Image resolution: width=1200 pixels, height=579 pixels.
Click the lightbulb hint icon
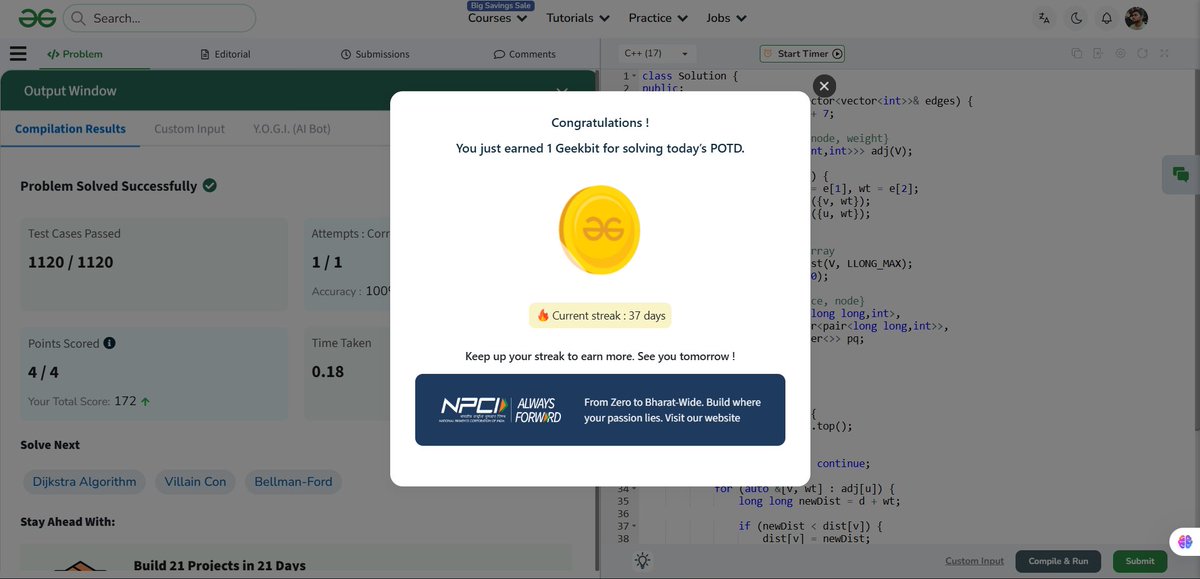642,561
